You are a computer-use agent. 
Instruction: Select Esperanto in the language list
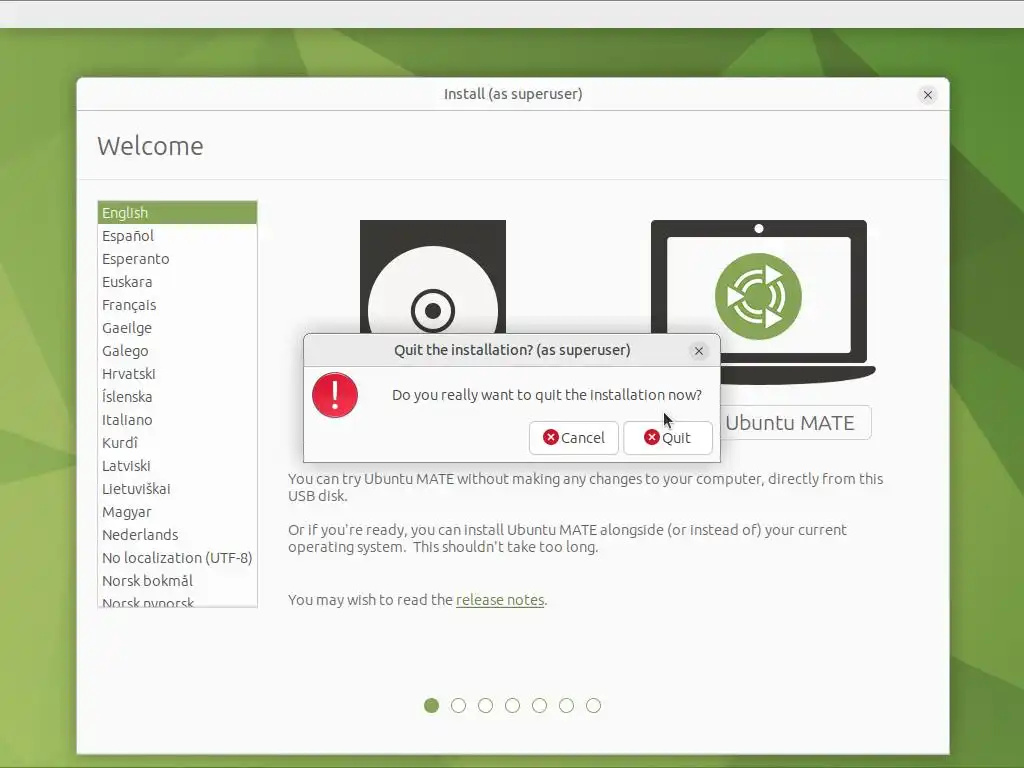pyautogui.click(x=177, y=259)
